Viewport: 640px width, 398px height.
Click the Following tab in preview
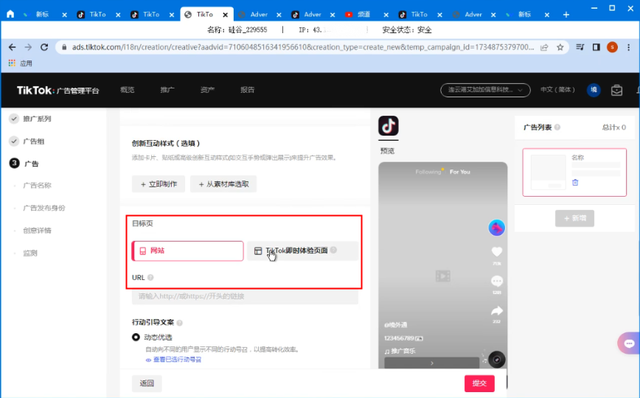pyautogui.click(x=428, y=172)
